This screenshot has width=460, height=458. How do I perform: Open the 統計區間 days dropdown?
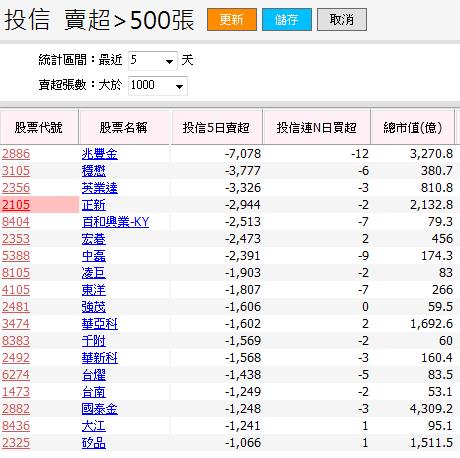point(153,61)
